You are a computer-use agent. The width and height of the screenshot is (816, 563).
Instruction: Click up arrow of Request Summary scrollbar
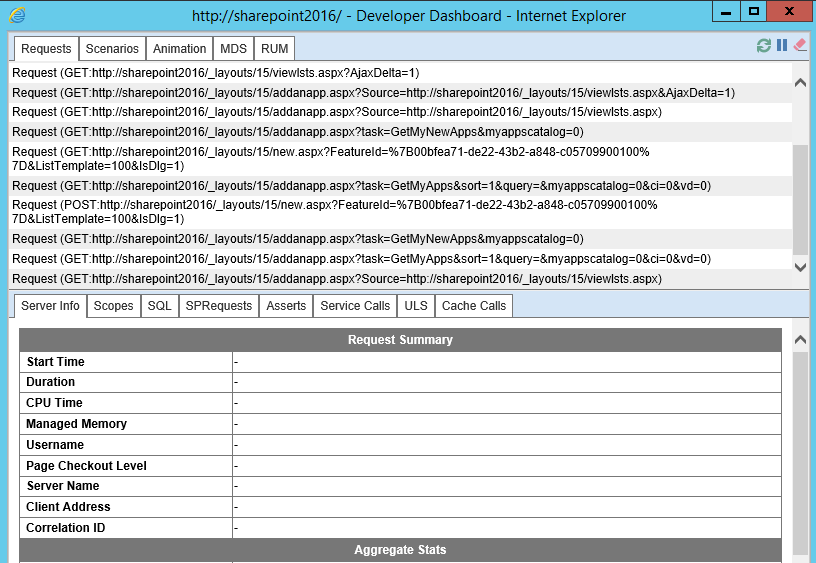(x=800, y=340)
